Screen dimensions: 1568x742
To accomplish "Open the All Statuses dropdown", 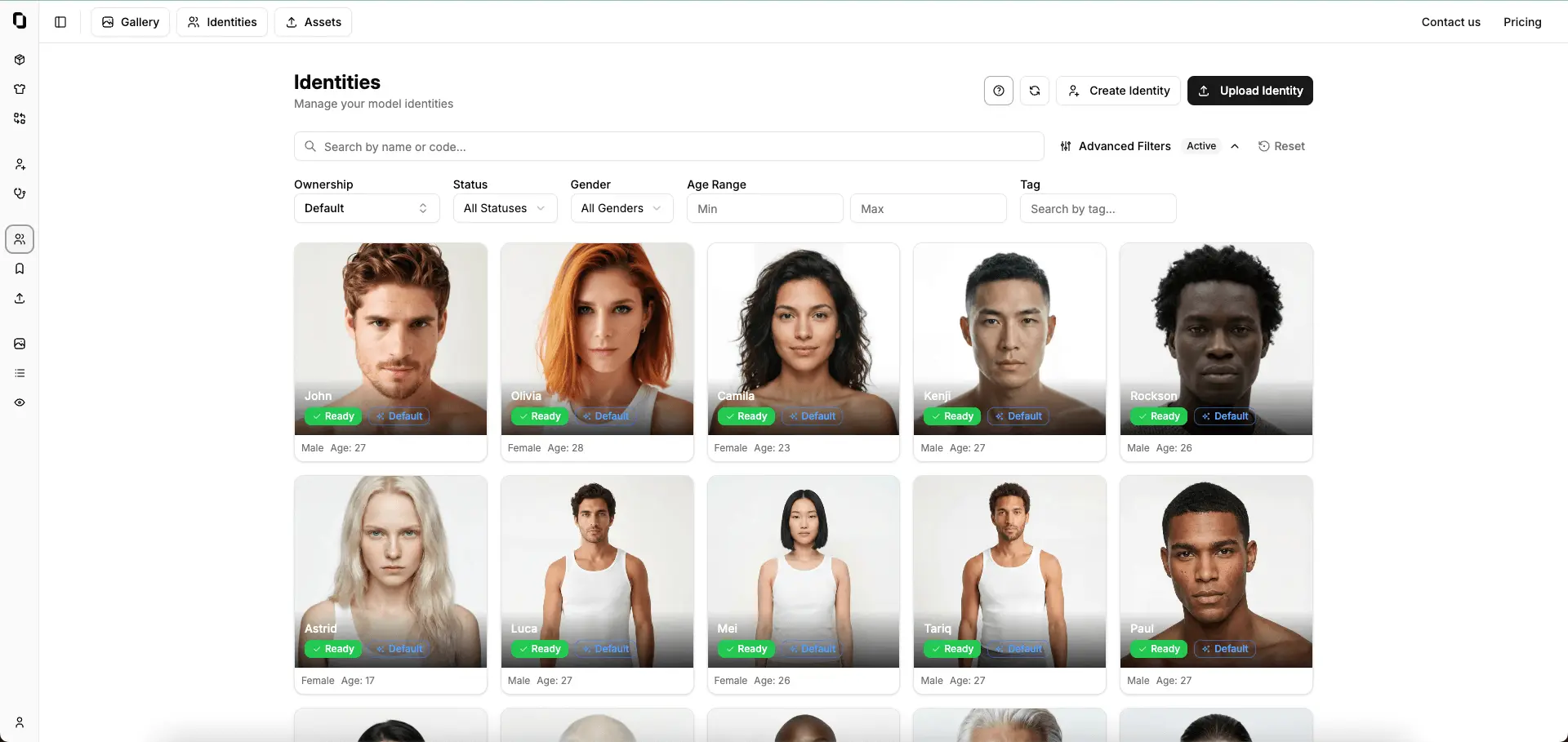I will point(505,208).
